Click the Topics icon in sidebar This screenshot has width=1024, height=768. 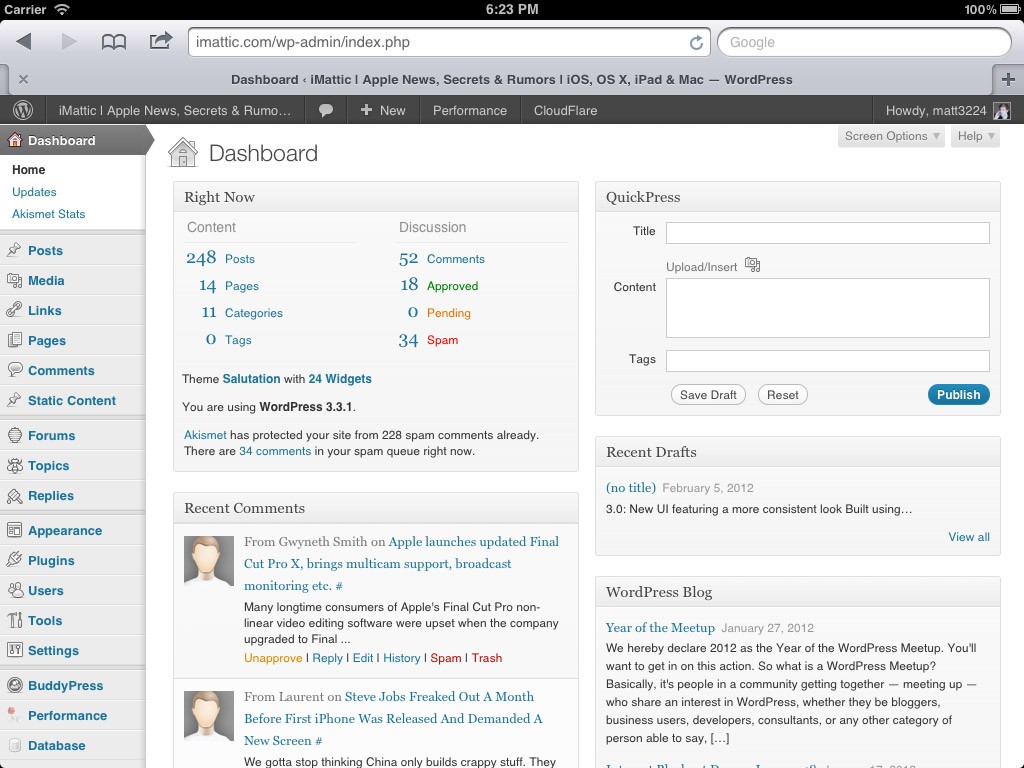(x=14, y=465)
